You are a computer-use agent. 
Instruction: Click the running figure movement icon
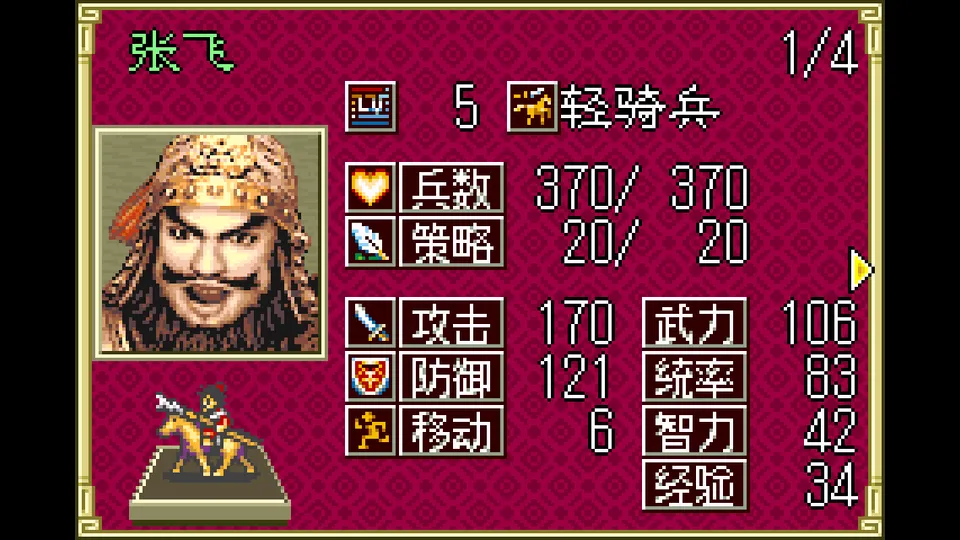coord(370,430)
